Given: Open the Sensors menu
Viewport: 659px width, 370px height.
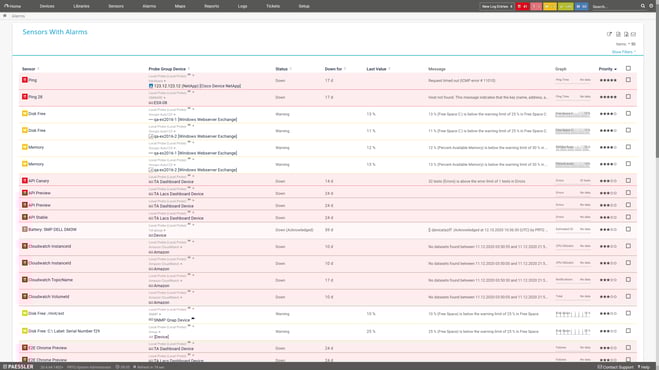Looking at the screenshot, I should coord(116,6).
